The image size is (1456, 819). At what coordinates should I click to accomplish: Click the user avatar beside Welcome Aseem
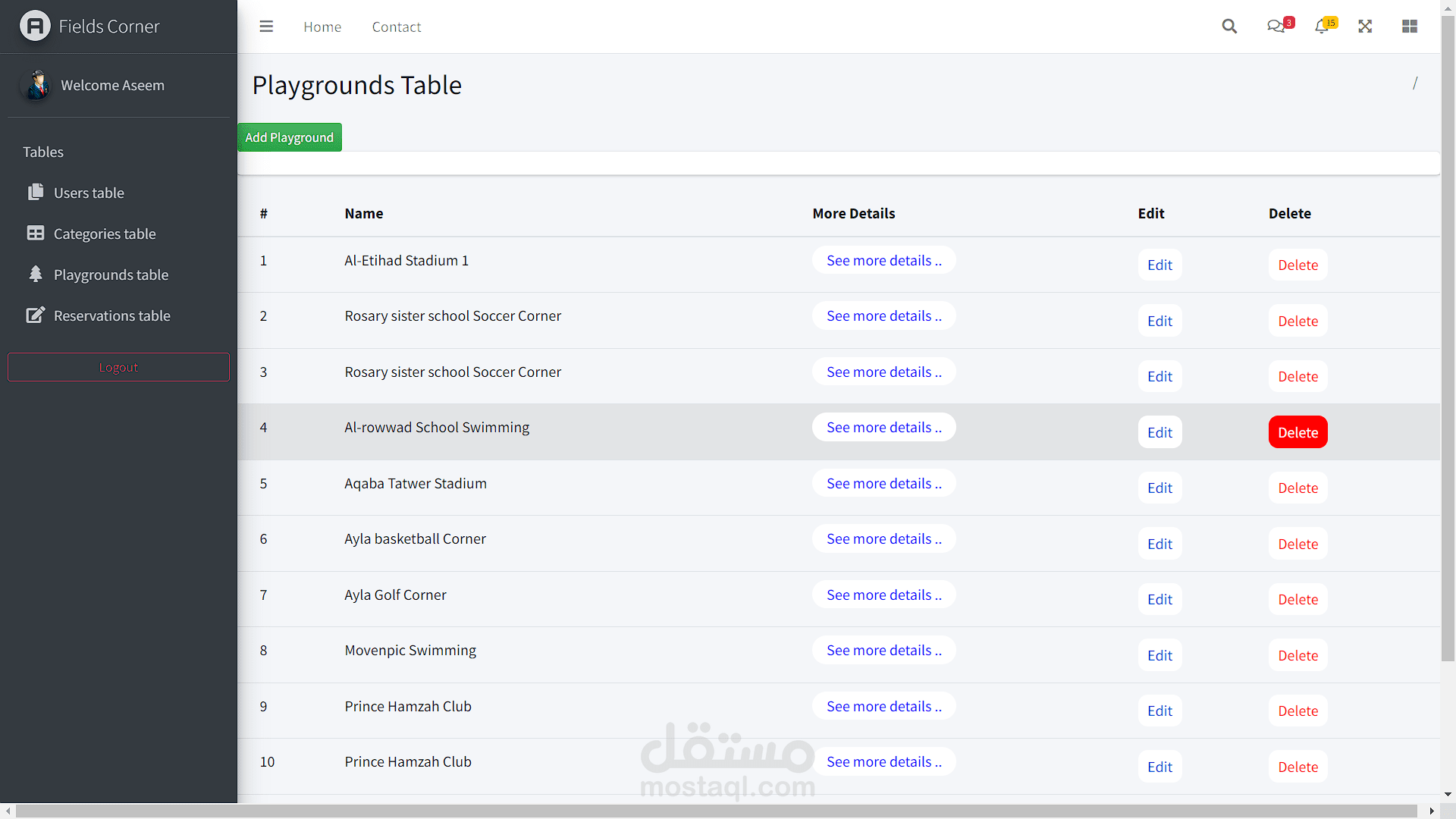36,85
